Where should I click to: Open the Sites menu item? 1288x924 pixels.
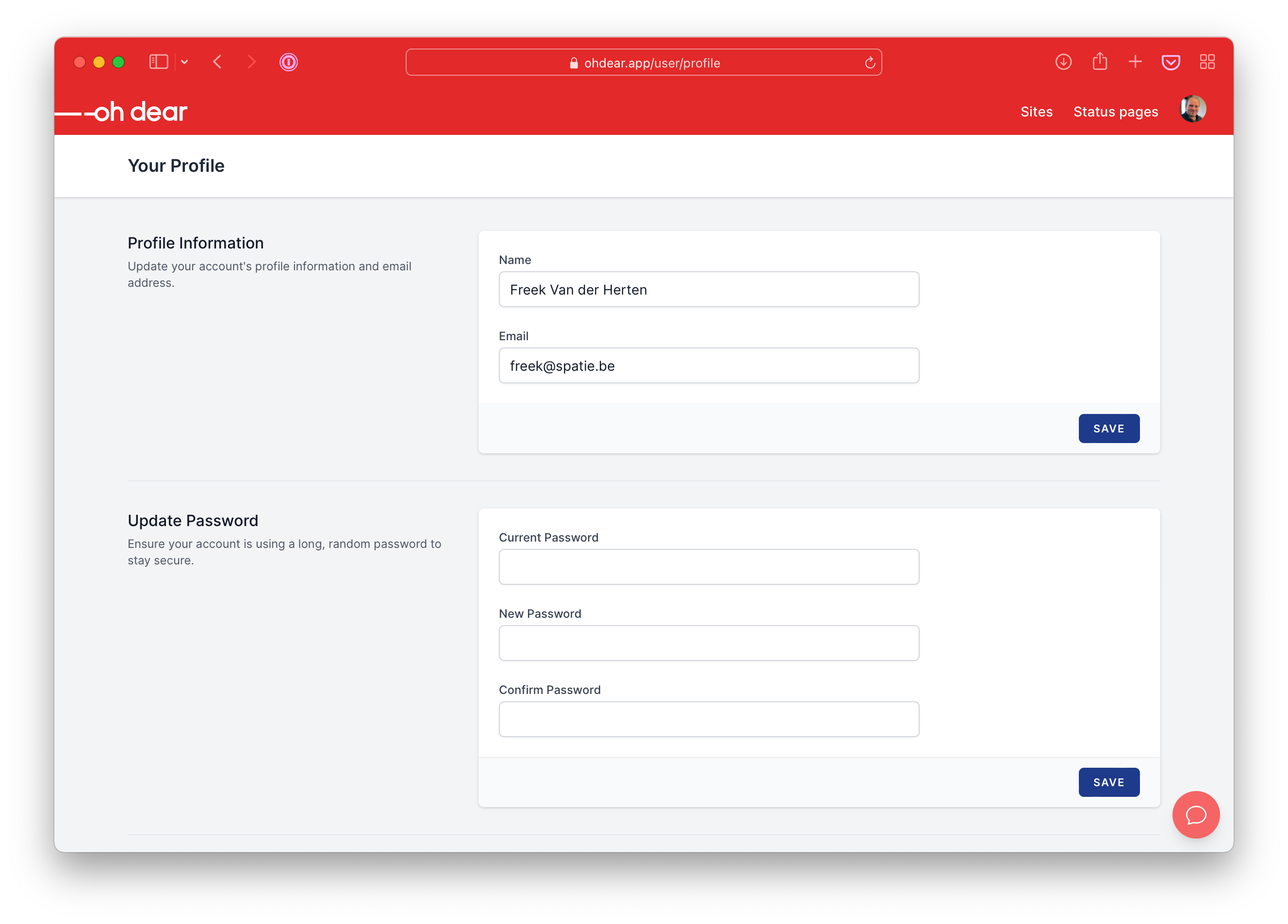click(1036, 112)
